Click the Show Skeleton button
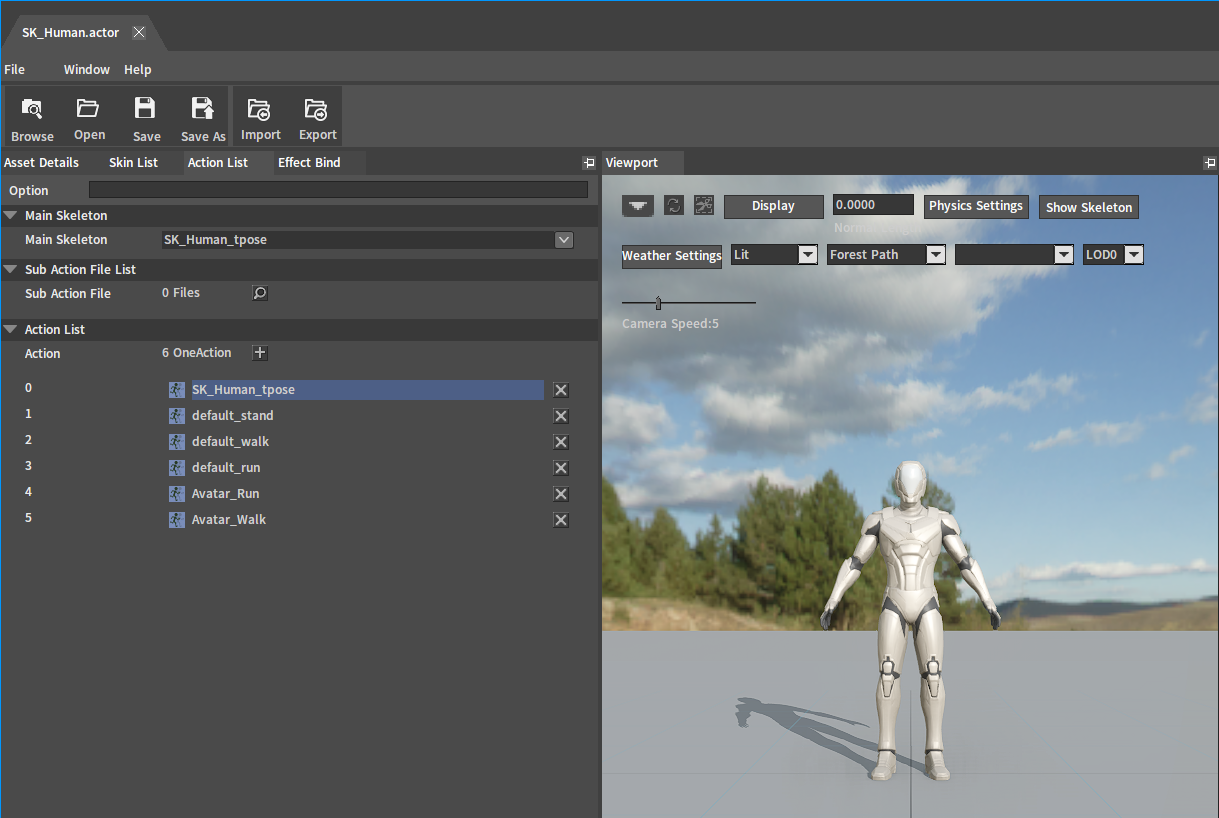The image size is (1219, 818). coord(1089,207)
